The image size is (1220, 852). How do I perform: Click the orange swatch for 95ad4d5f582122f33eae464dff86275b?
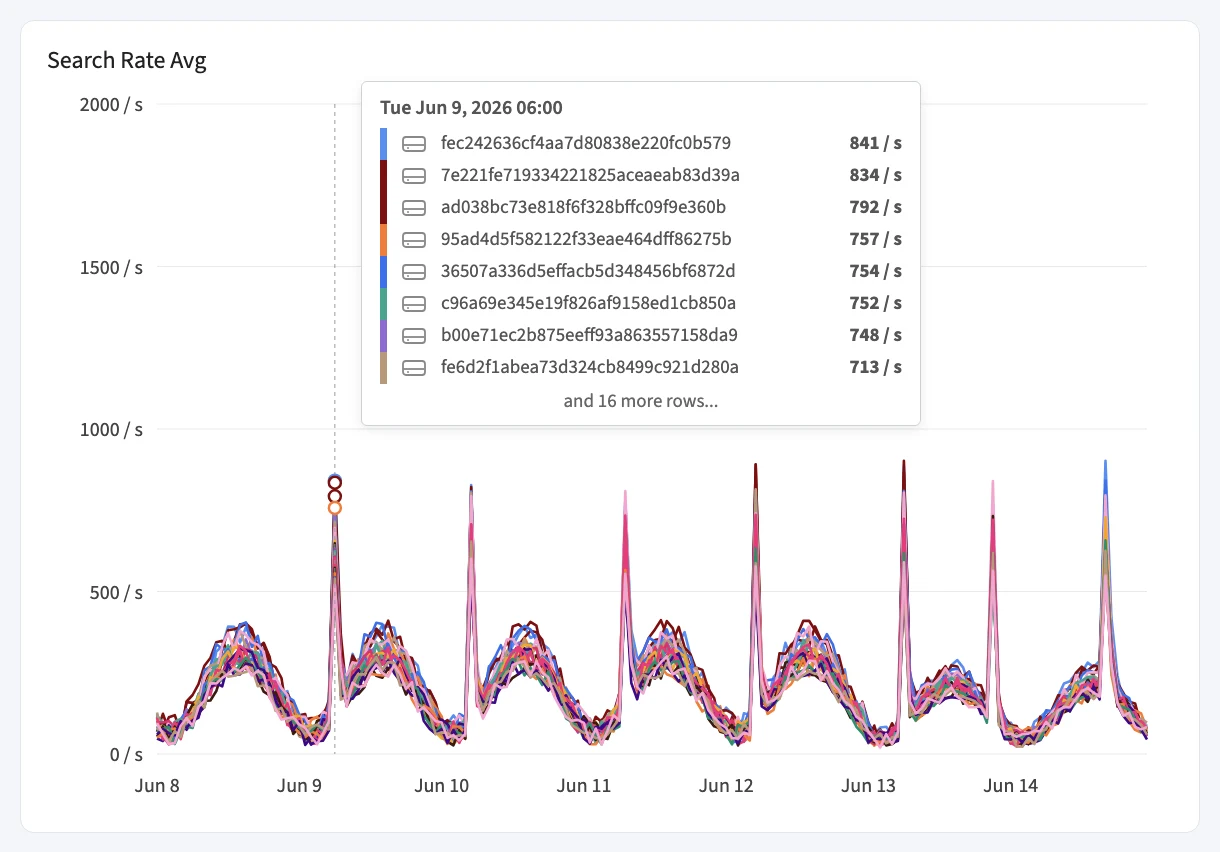coord(383,239)
